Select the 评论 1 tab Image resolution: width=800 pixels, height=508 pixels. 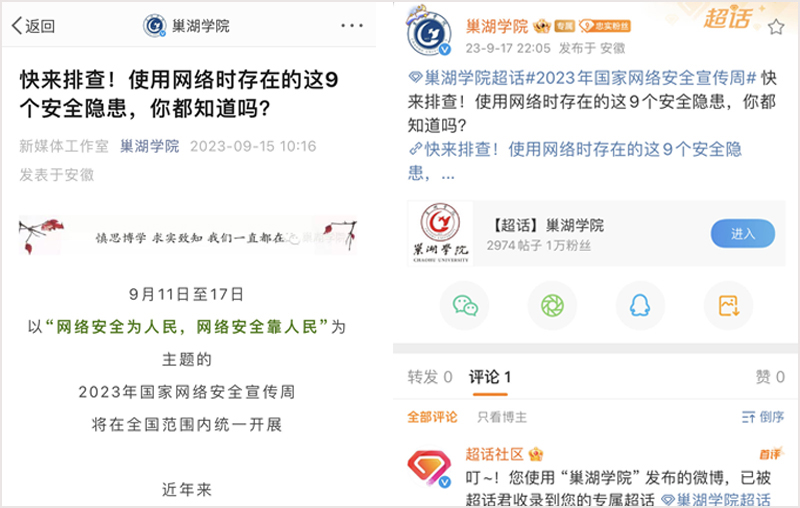click(x=490, y=377)
